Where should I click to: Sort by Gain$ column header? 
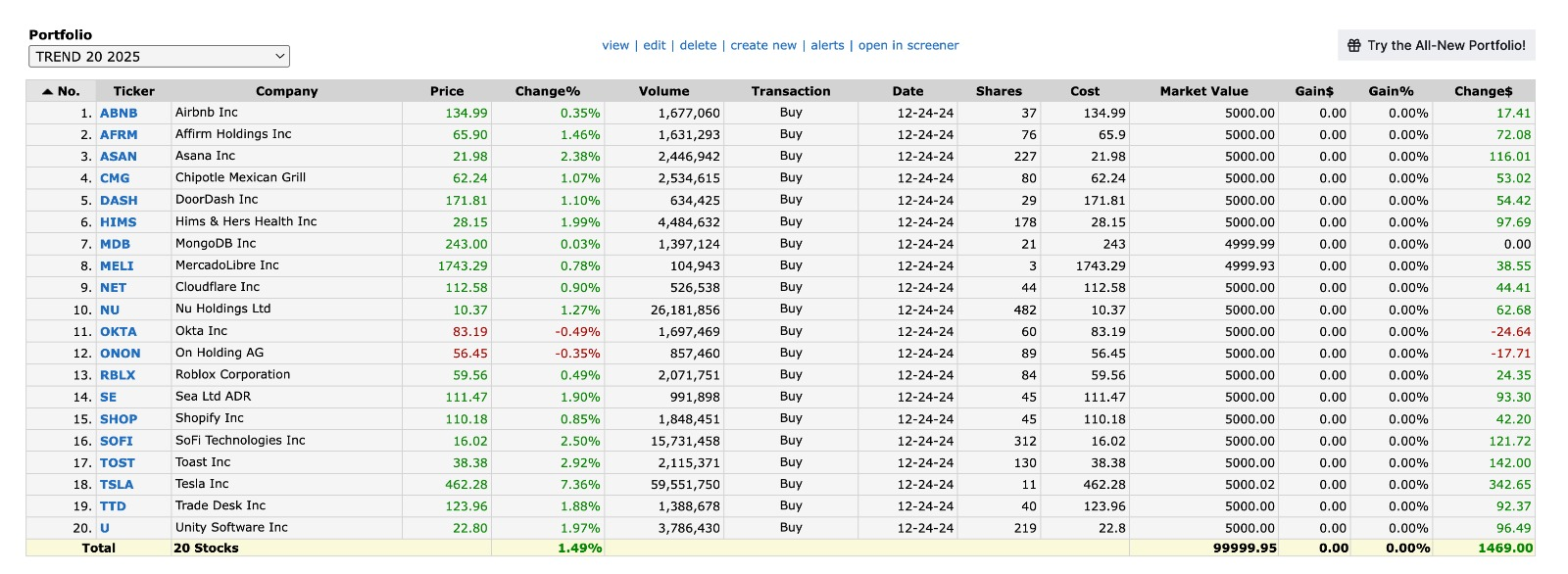pyautogui.click(x=1314, y=91)
